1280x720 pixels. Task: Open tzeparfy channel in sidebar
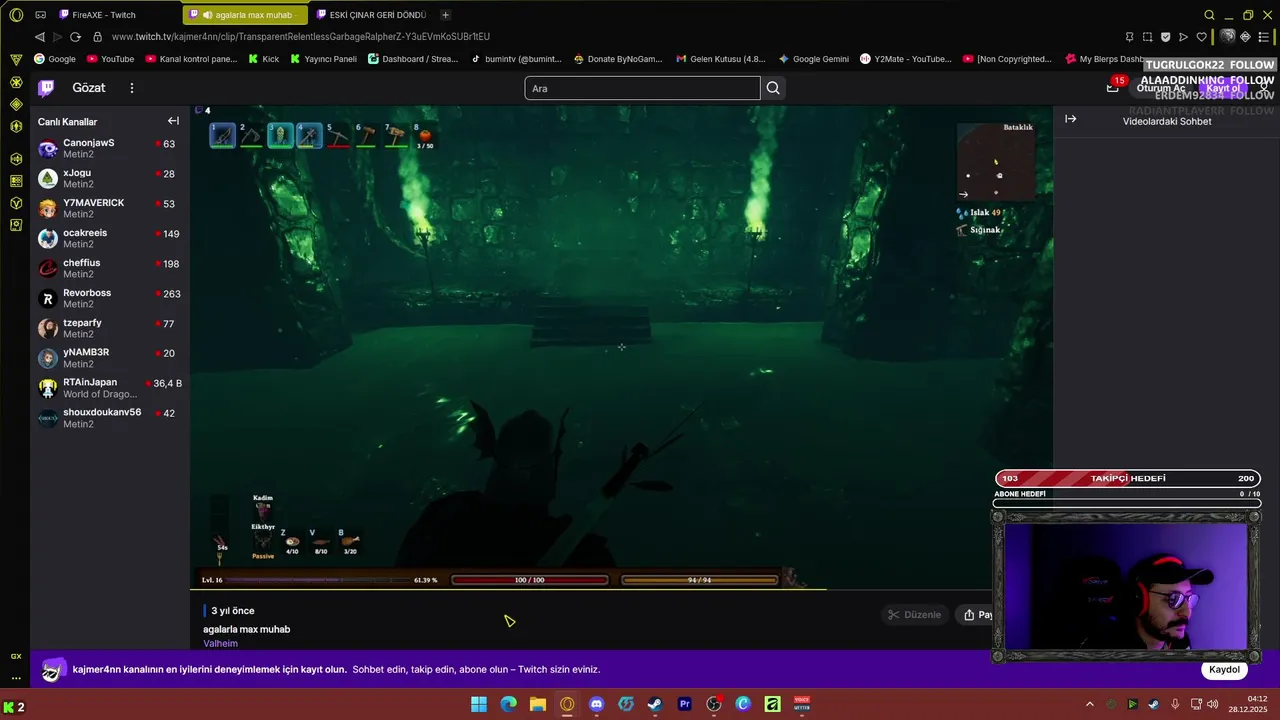pyautogui.click(x=108, y=328)
